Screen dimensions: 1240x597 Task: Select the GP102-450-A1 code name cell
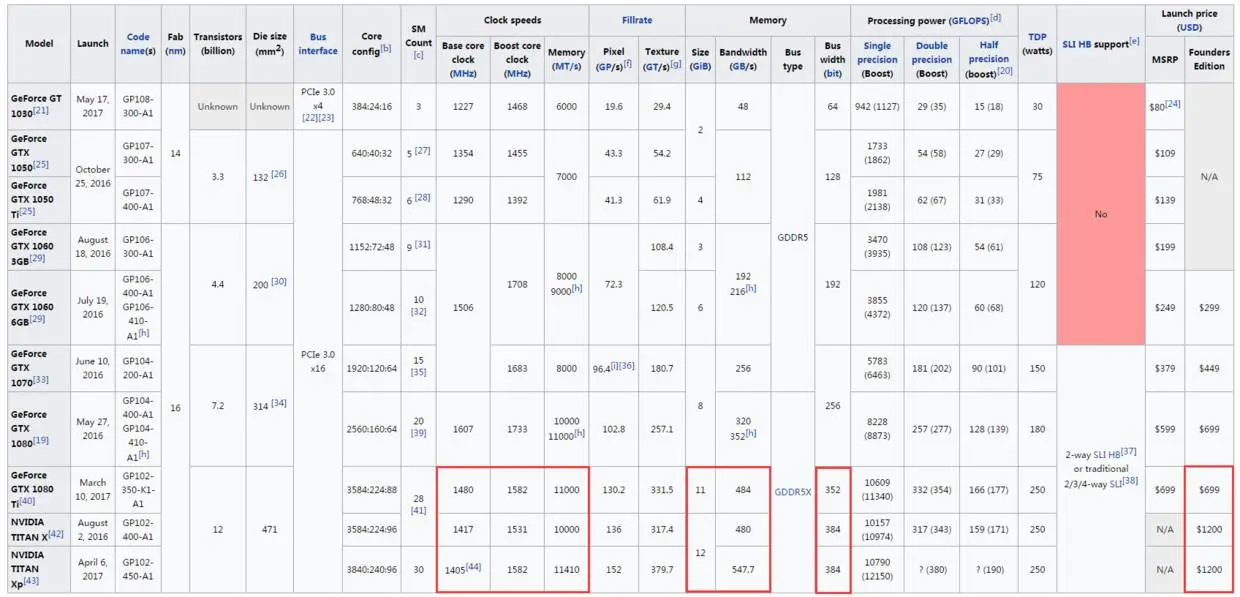[x=138, y=569]
